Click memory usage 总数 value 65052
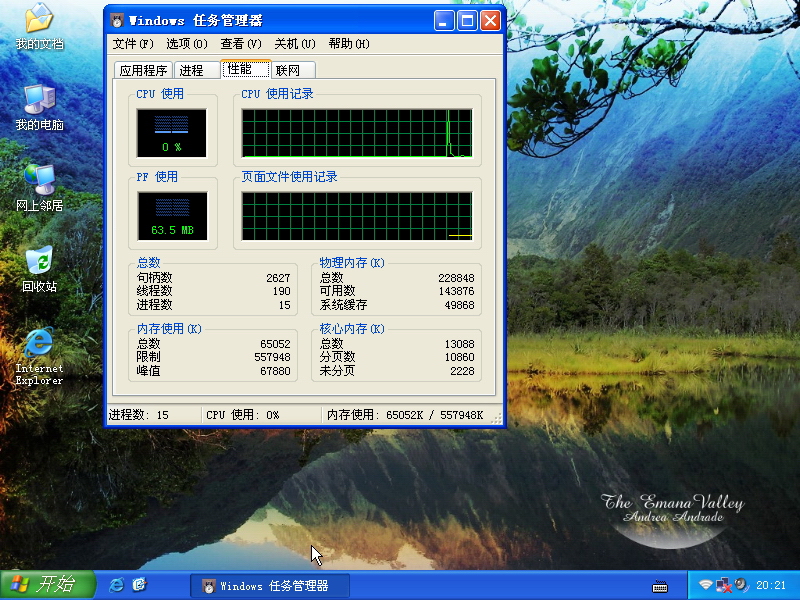Screen dimensions: 800x600 click(276, 344)
